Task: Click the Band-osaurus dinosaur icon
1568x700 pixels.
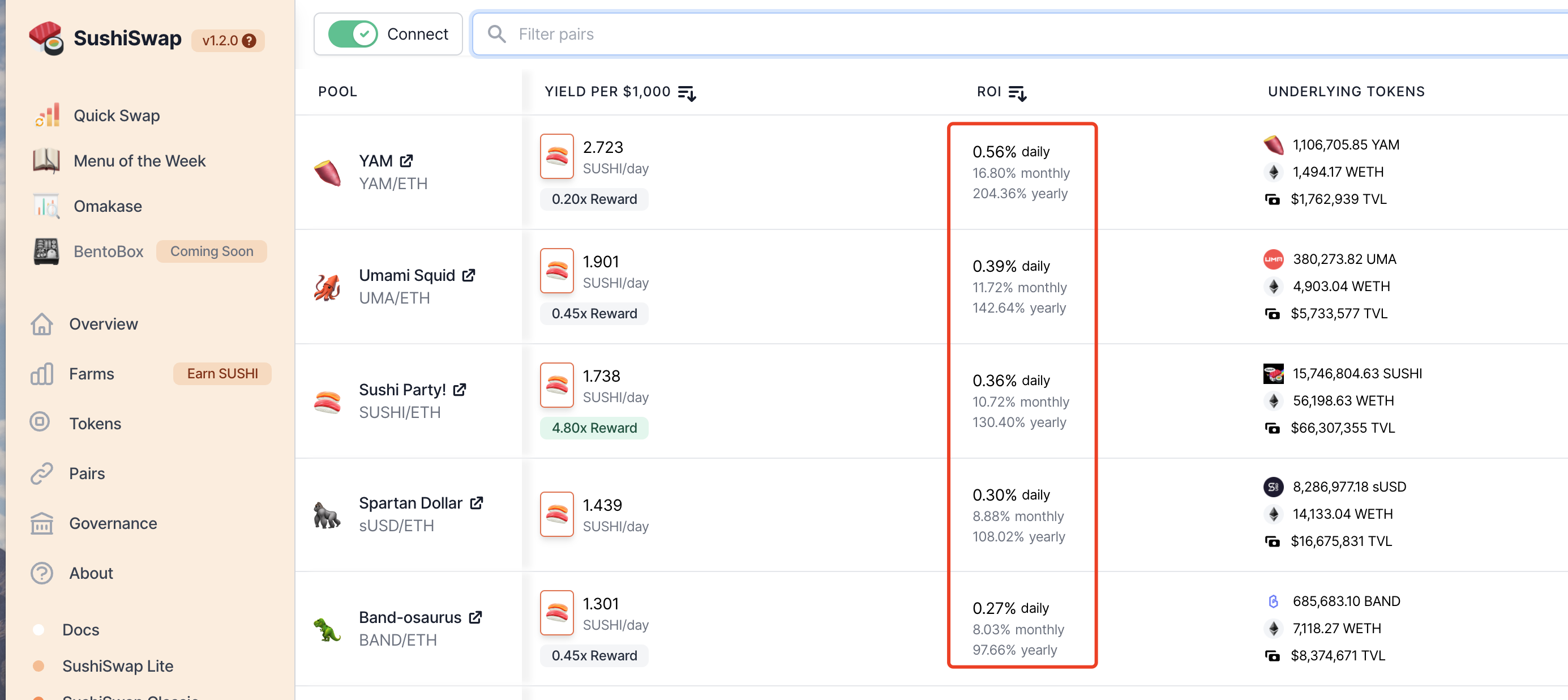Action: coord(328,630)
